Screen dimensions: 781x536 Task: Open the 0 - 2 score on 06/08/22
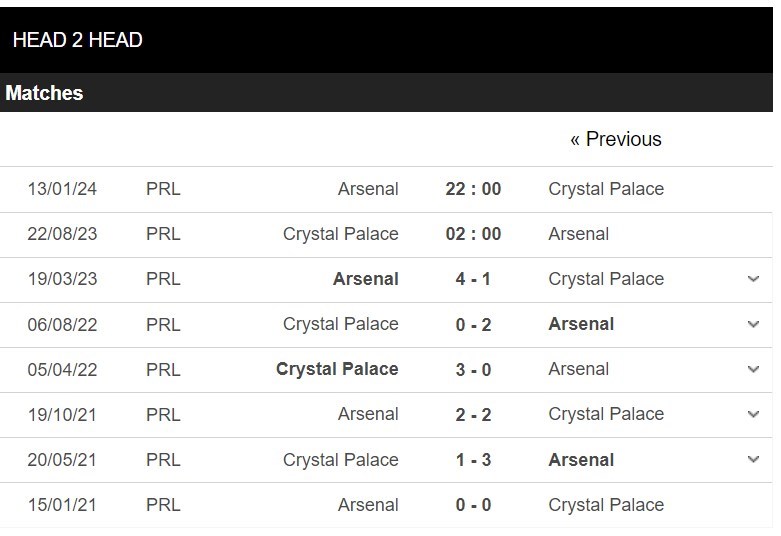(x=473, y=324)
